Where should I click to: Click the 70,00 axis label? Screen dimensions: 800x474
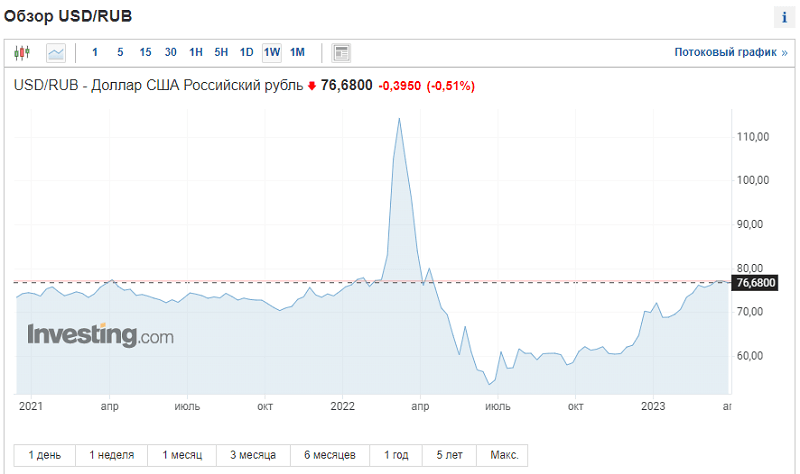click(x=749, y=312)
